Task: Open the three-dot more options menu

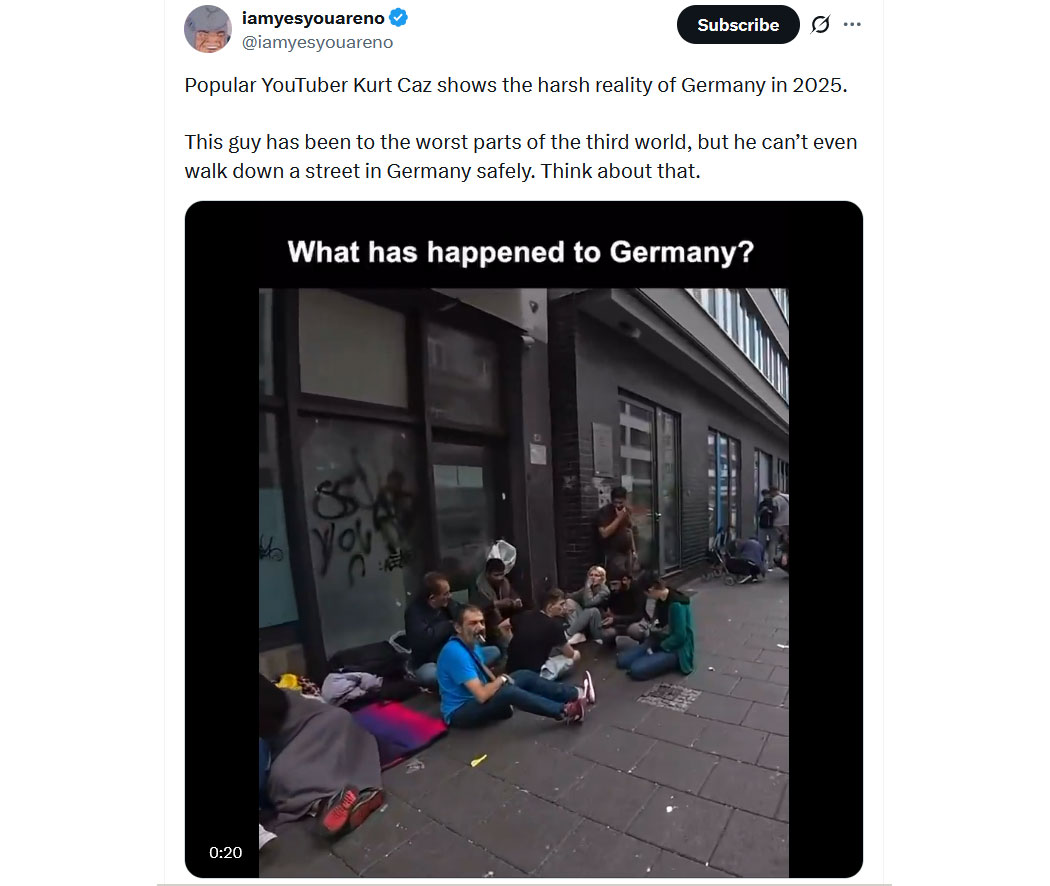Action: [852, 24]
